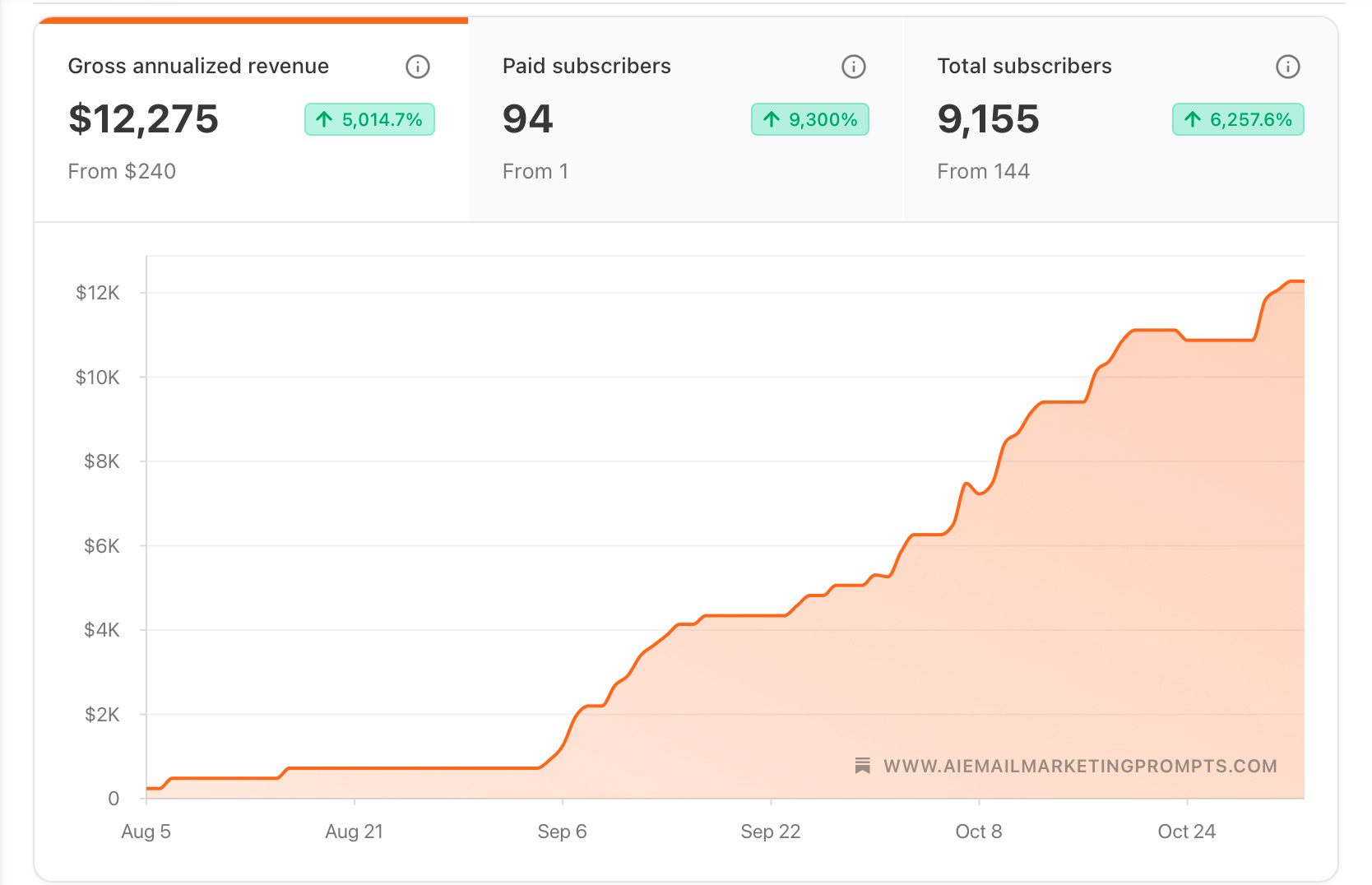Switch to the Paid subscribers tab
Screen dimensions: 1372x885
tap(686, 120)
